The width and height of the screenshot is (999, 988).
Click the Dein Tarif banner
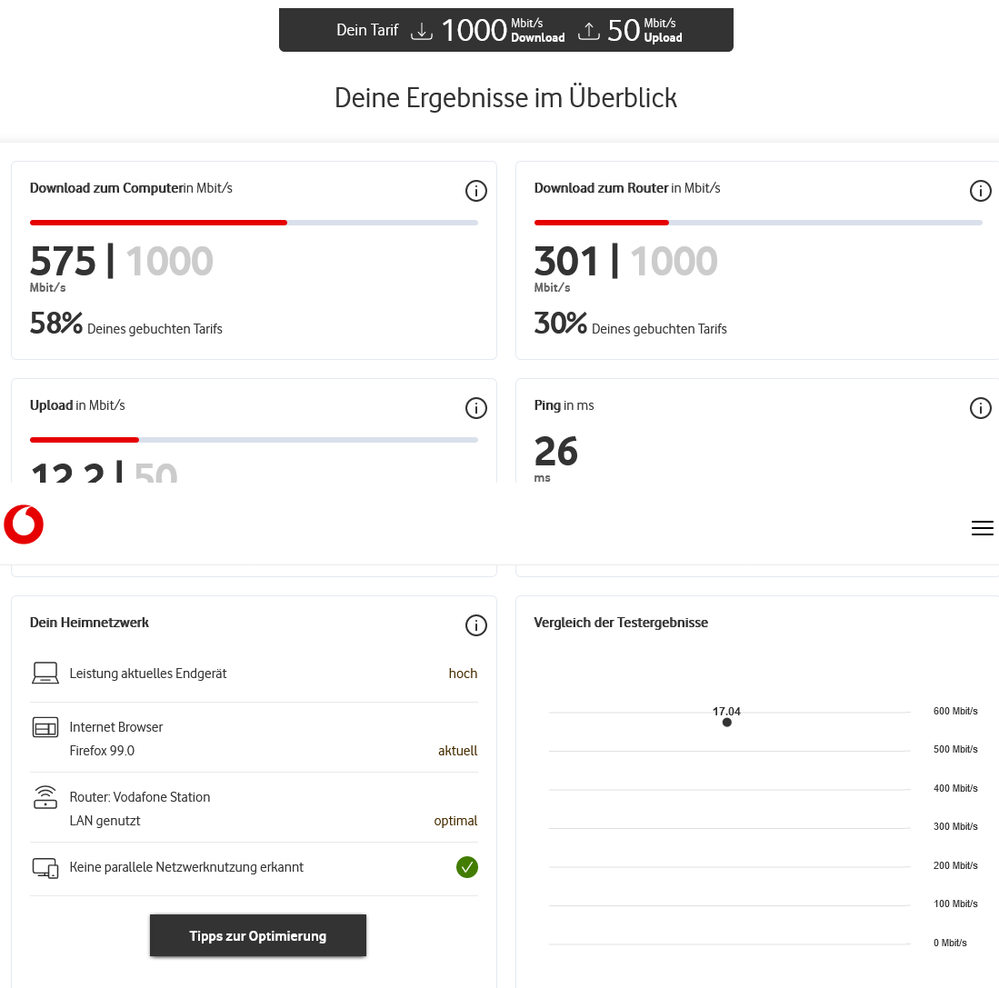click(x=506, y=30)
